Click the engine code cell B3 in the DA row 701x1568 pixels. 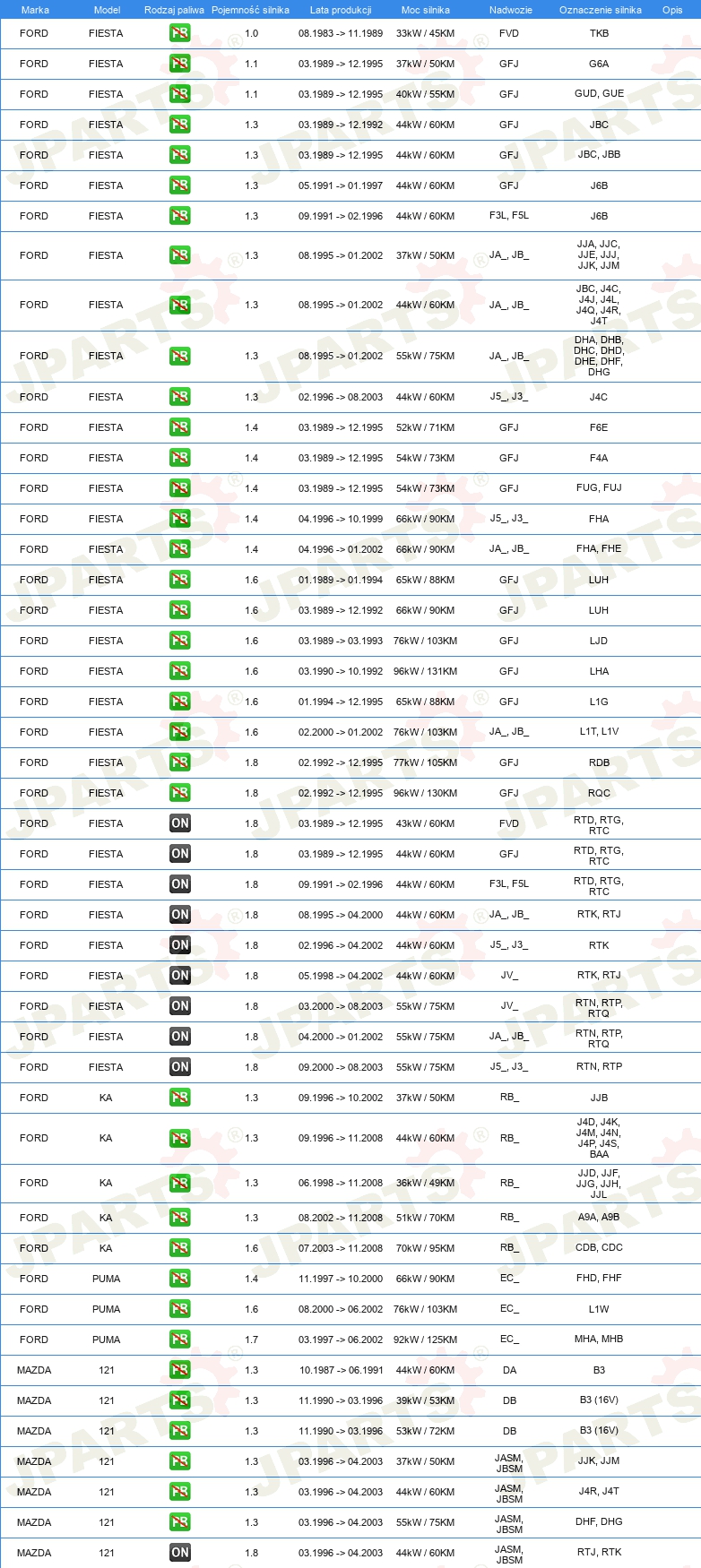click(599, 1370)
